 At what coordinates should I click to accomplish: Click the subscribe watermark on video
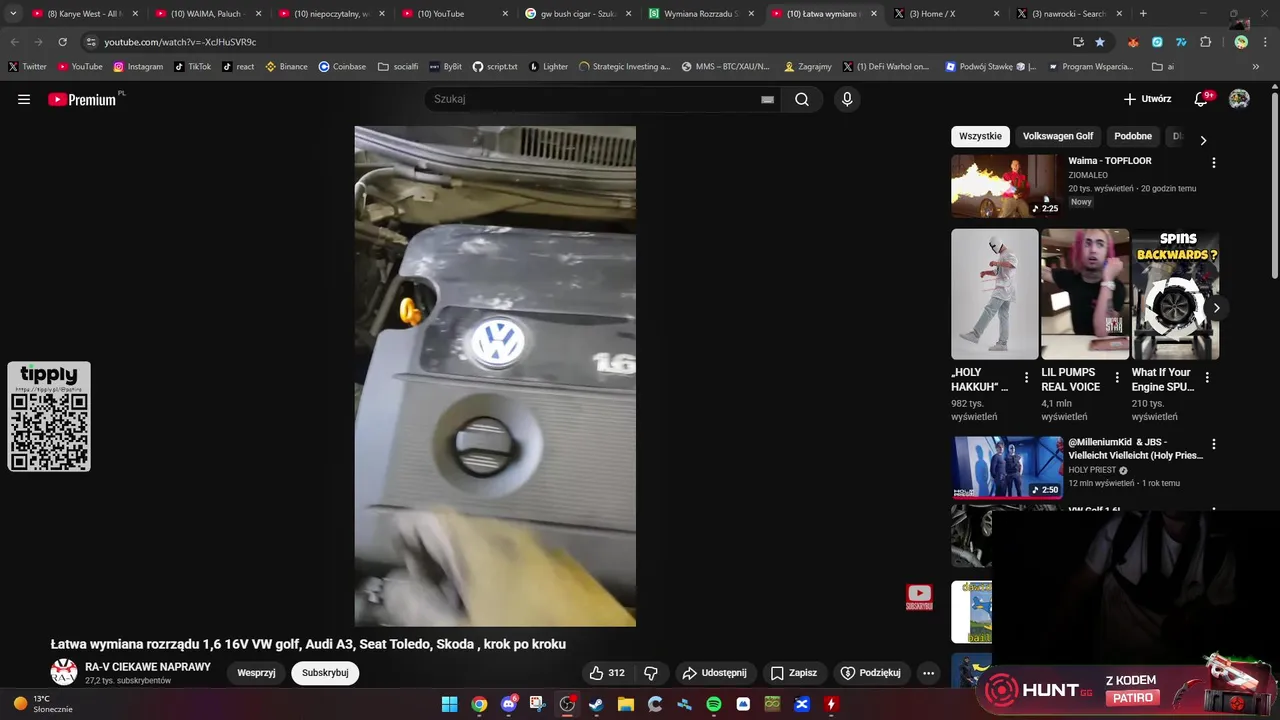[919, 597]
